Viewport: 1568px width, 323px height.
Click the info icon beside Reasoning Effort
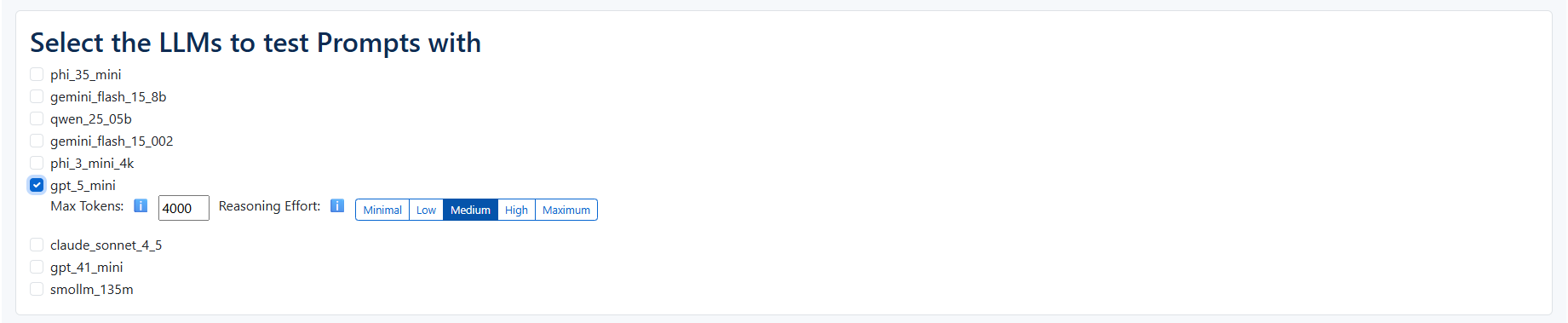click(x=337, y=205)
